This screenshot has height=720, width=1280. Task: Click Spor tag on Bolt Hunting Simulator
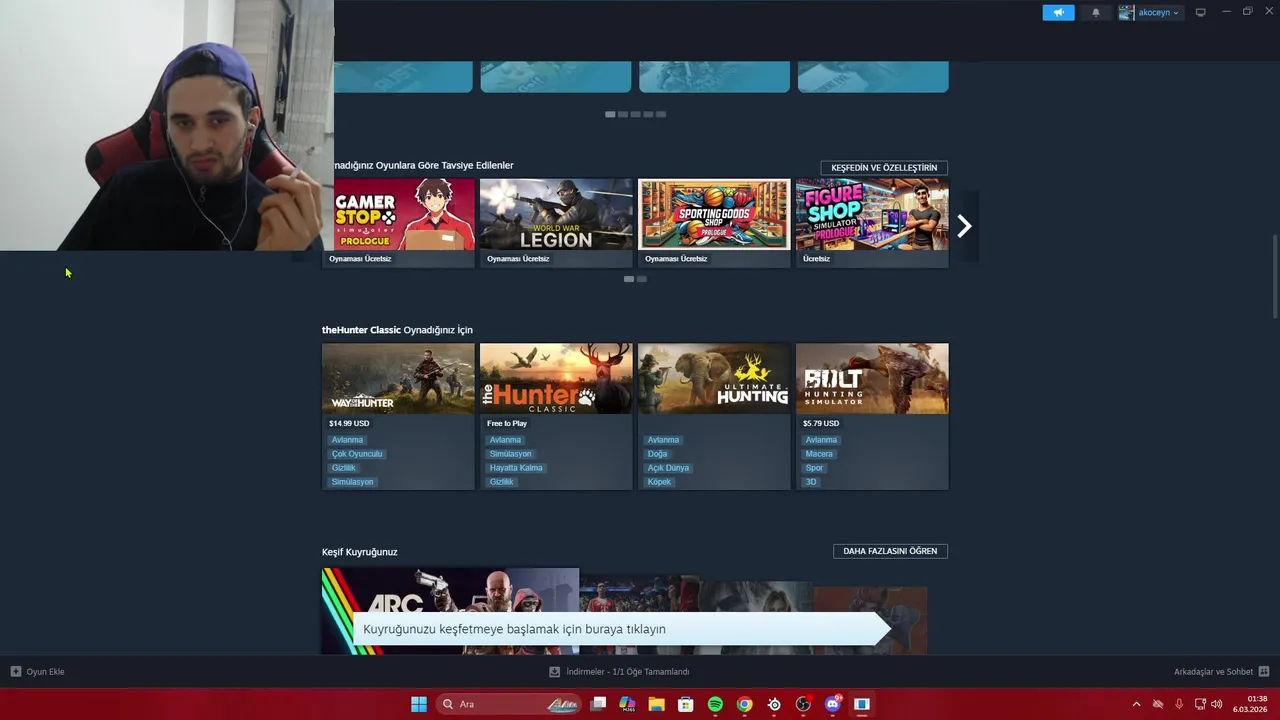[x=814, y=468]
